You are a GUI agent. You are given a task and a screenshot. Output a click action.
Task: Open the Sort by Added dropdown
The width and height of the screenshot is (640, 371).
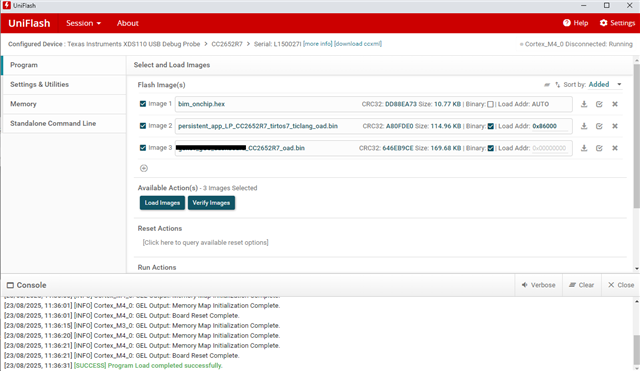click(x=605, y=84)
